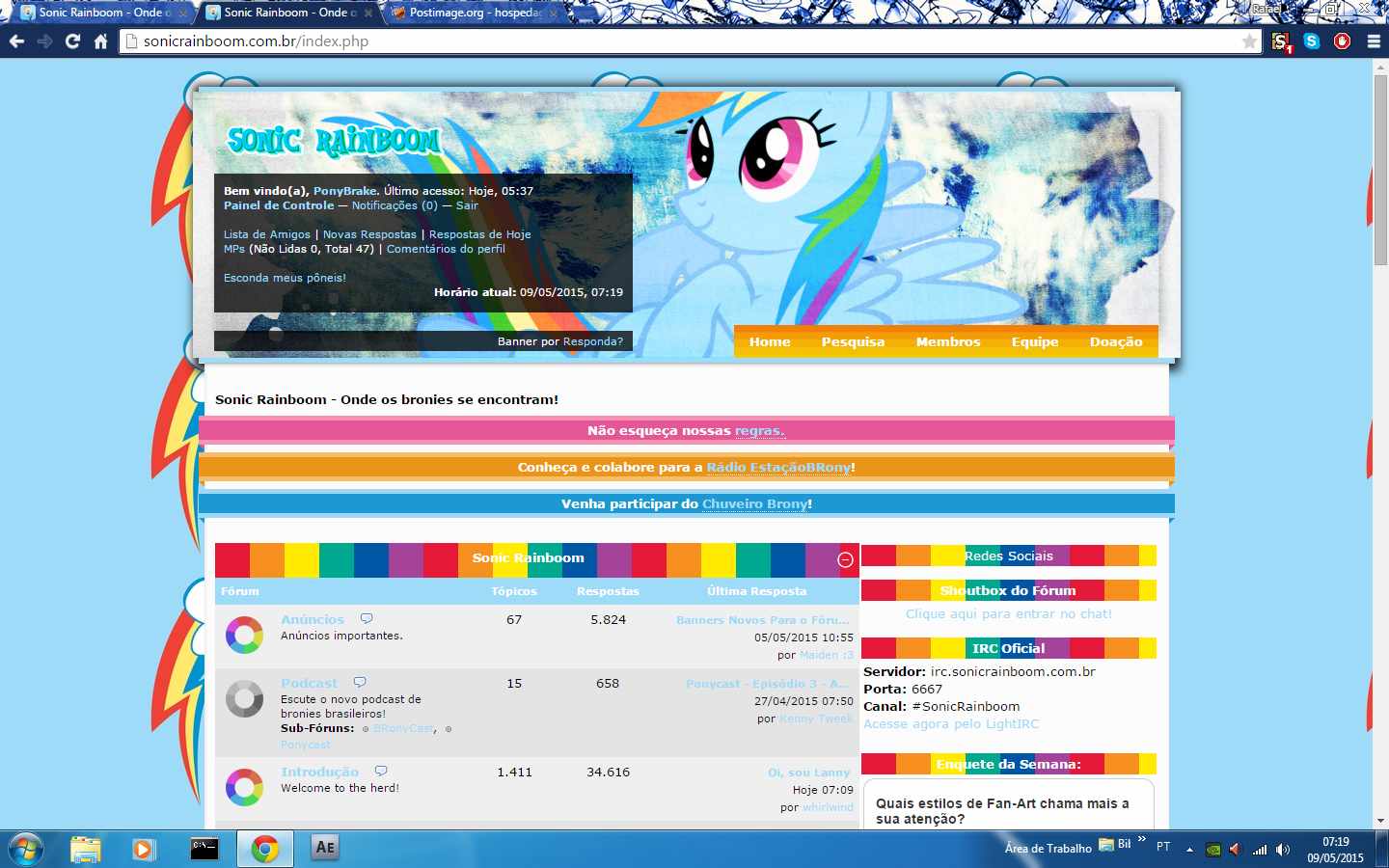1389x868 pixels.
Task: Close the first Sonic Rainboom tab
Action: pyautogui.click(x=183, y=14)
